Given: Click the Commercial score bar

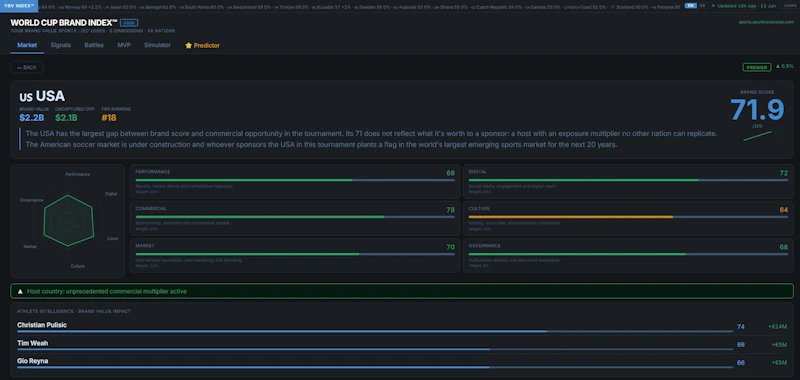Looking at the screenshot, I should coord(295,217).
